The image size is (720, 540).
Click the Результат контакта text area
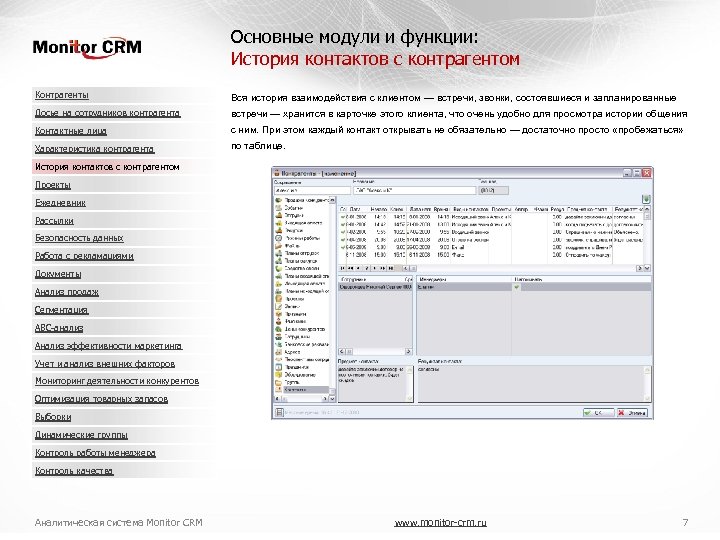click(534, 384)
